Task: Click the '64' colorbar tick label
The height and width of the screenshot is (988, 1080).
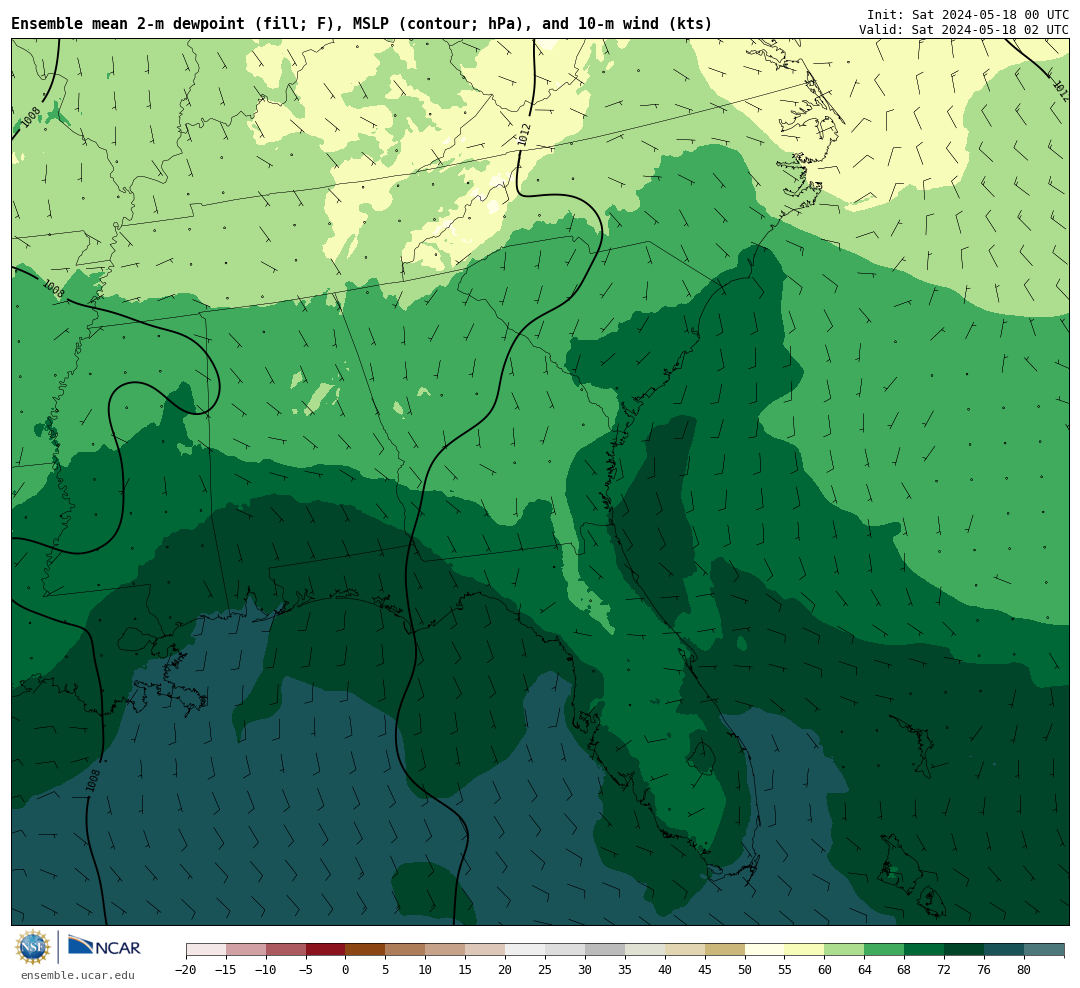Action: [x=864, y=970]
